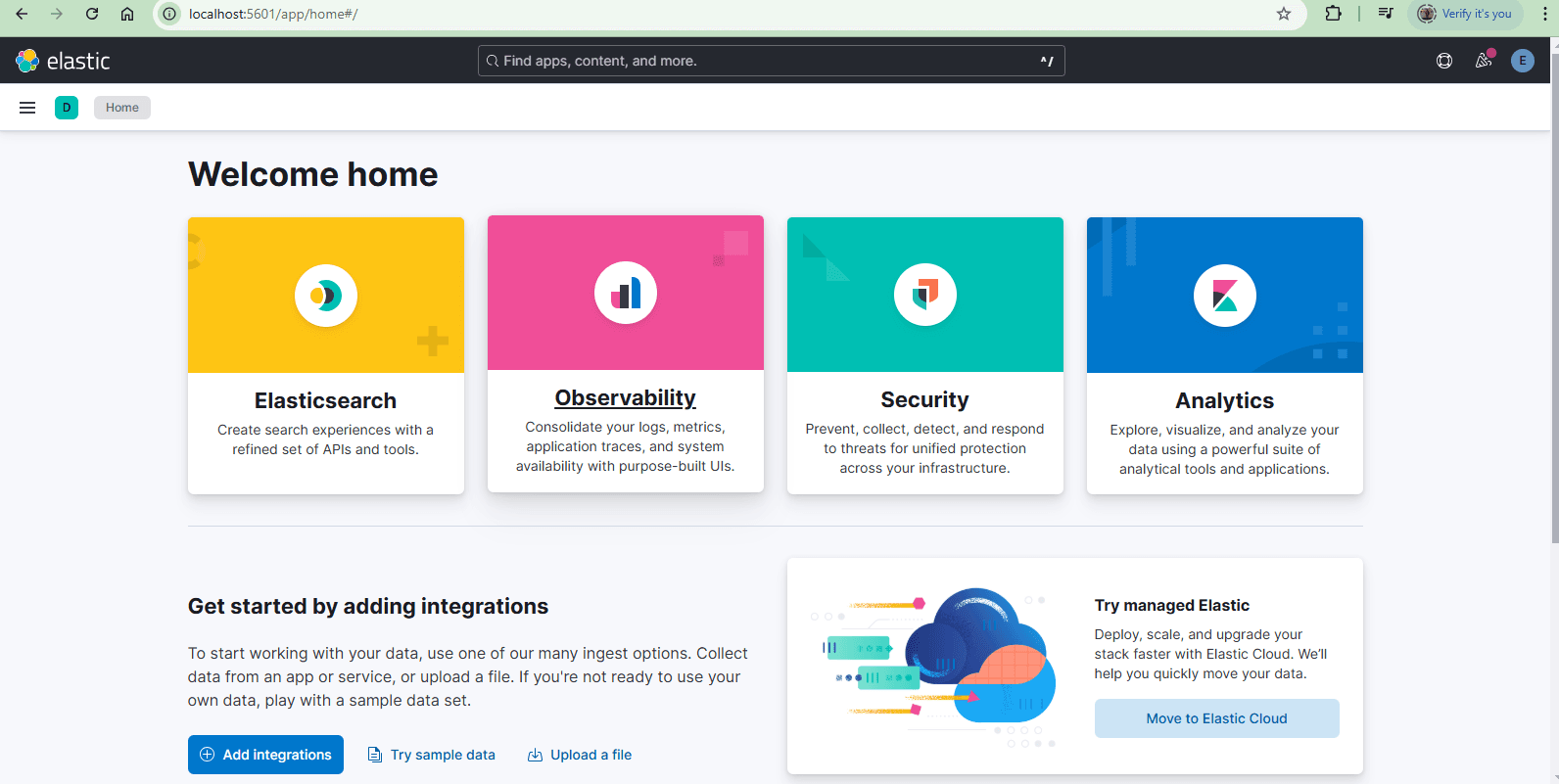Go back using browser back arrow
The image size is (1559, 784).
(x=22, y=14)
